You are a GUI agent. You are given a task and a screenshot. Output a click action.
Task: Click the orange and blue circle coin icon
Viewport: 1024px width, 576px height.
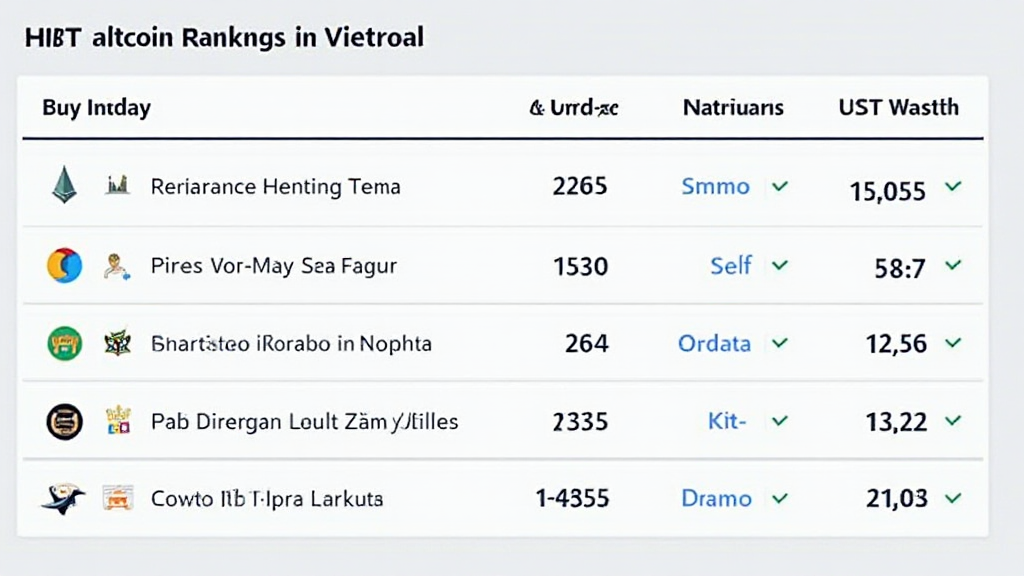pyautogui.click(x=64, y=265)
